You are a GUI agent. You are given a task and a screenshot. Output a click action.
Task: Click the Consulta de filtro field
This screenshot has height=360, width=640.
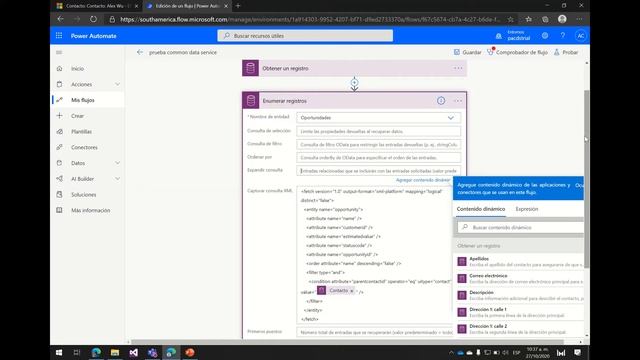(x=379, y=144)
